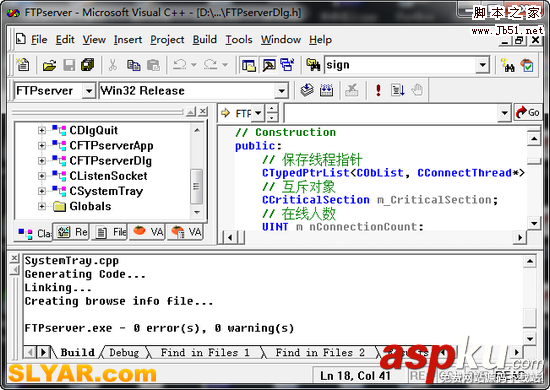
Task: Click the output pane scroll down arrow
Action: click(x=530, y=339)
